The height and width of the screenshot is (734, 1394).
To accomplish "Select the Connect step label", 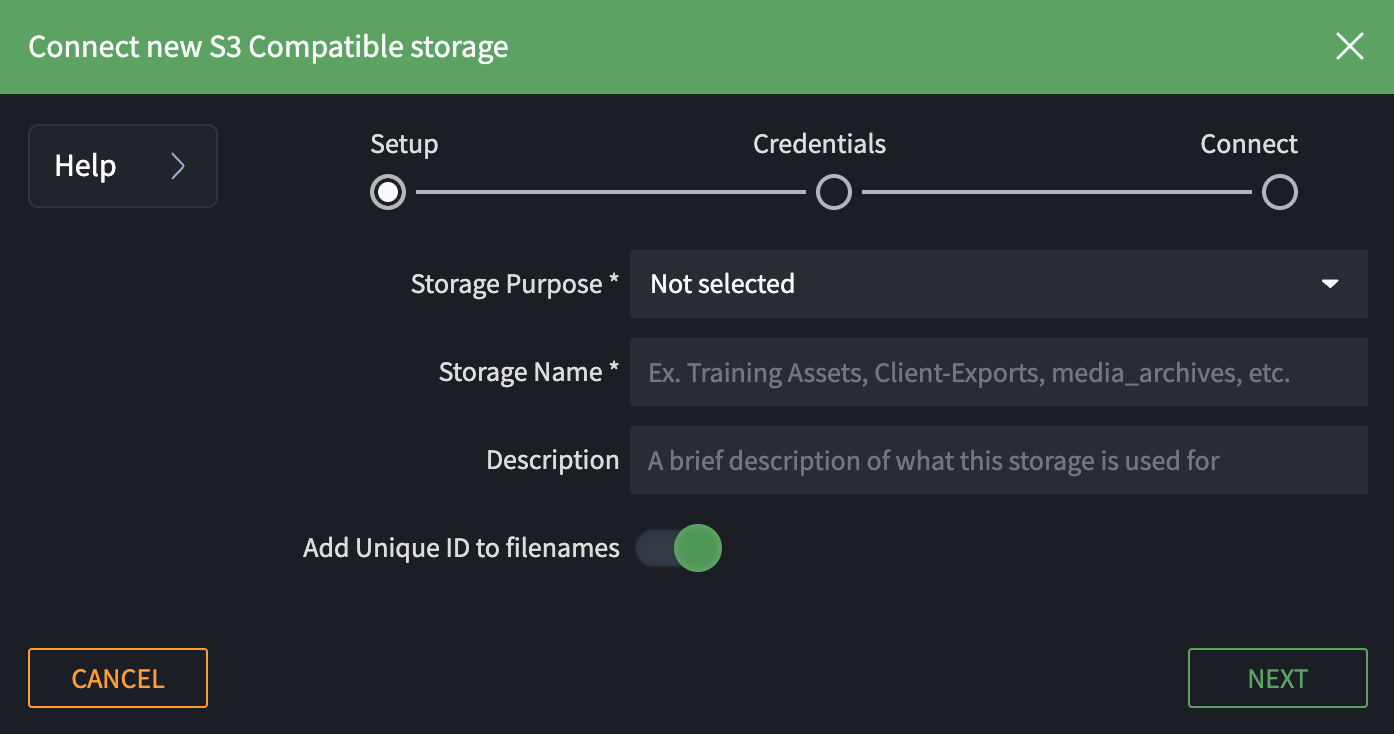I will point(1248,143).
